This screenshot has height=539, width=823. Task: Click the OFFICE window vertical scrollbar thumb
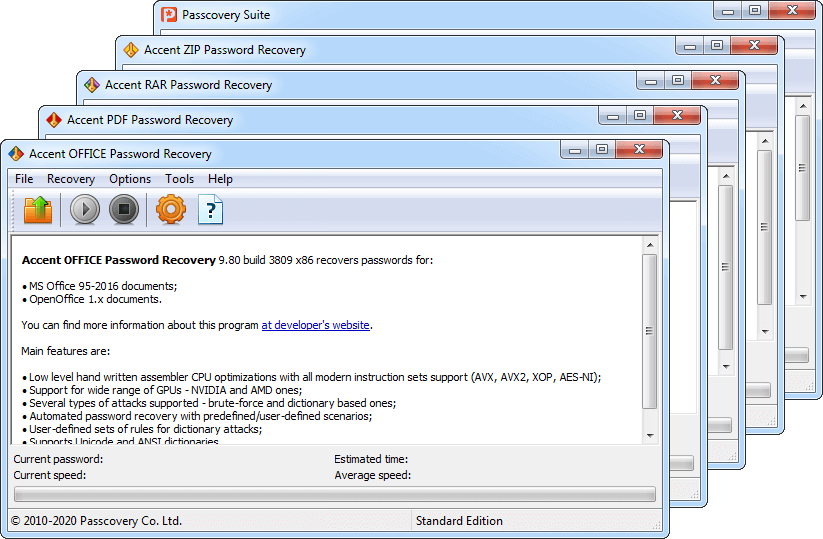click(x=650, y=331)
